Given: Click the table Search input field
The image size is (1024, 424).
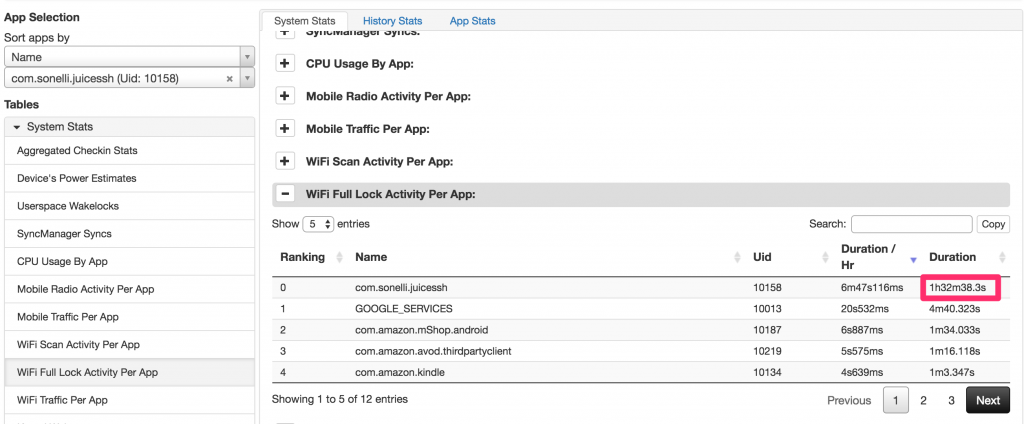Looking at the screenshot, I should (x=911, y=224).
